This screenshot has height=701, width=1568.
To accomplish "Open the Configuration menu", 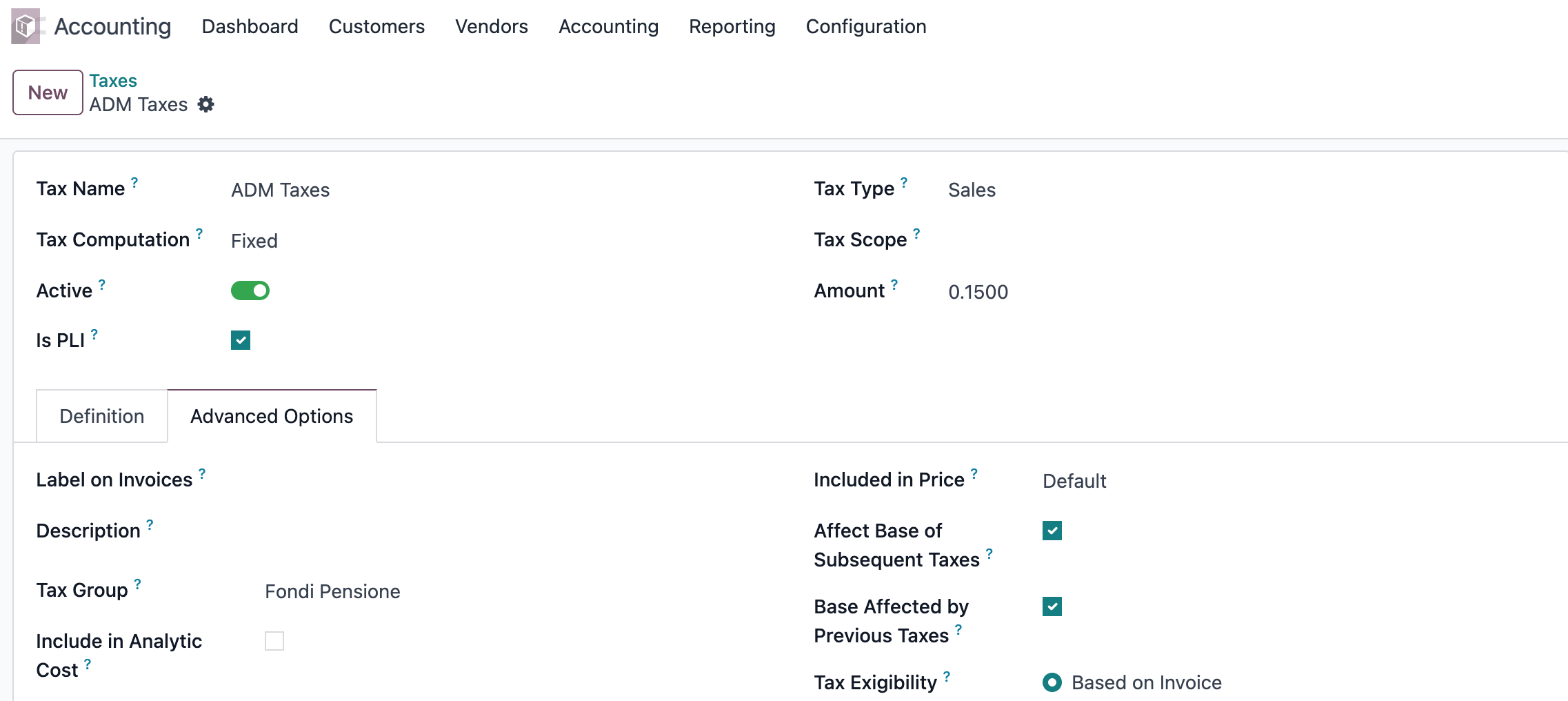I will pyautogui.click(x=865, y=26).
